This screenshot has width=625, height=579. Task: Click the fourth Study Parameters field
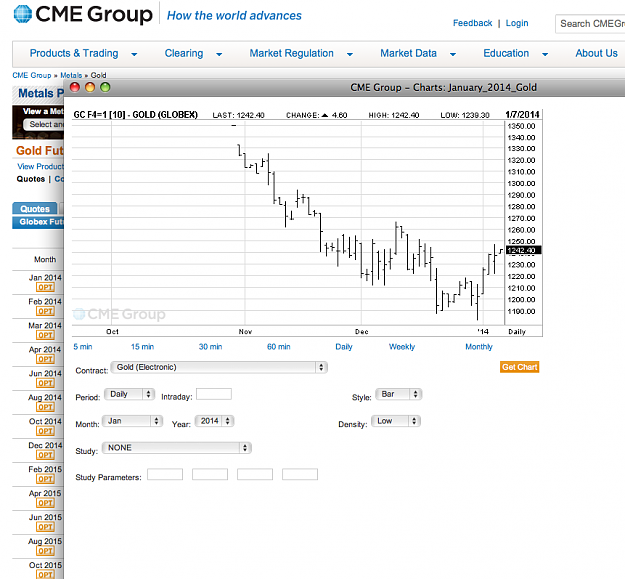pyautogui.click(x=300, y=474)
